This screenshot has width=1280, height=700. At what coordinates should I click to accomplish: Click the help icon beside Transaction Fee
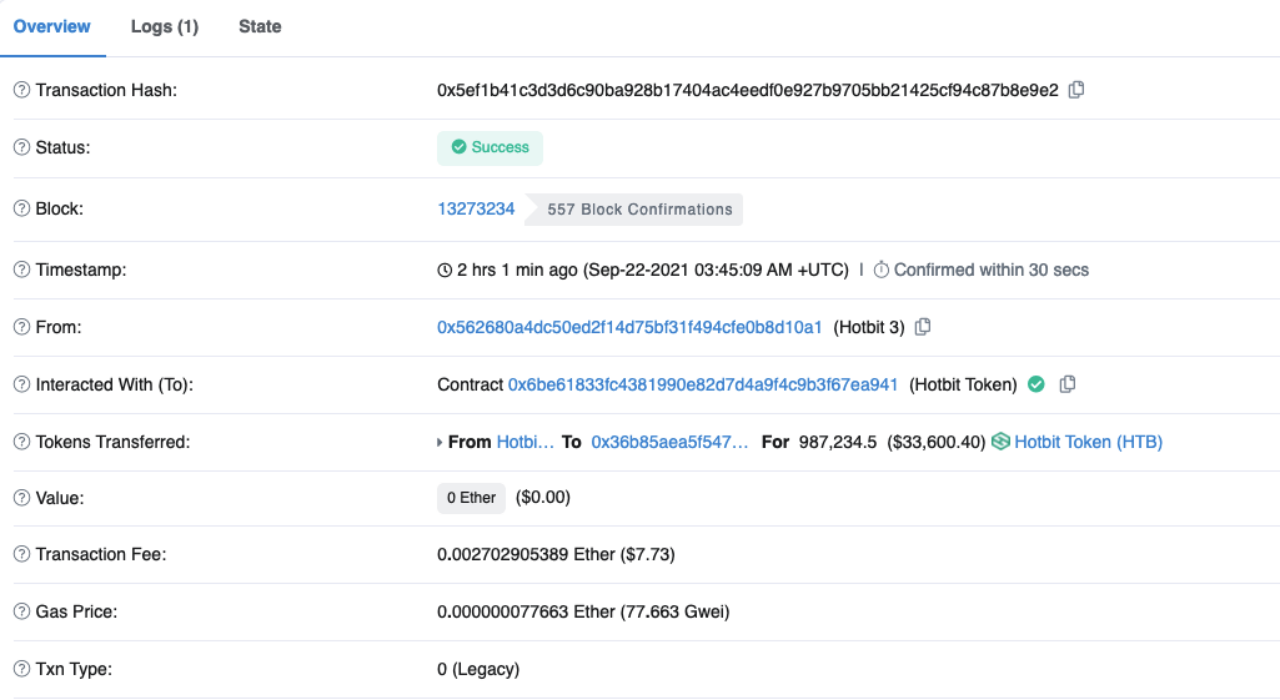click(21, 554)
